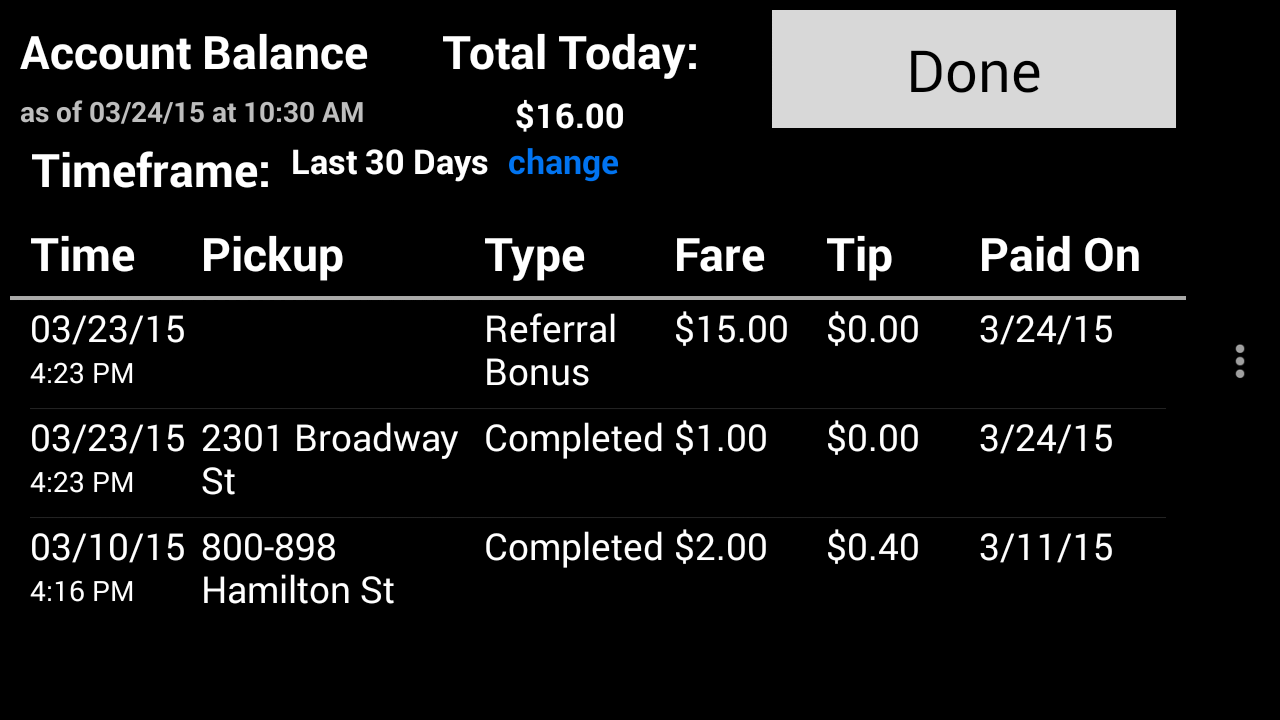Click the Tip column header

coord(859,256)
